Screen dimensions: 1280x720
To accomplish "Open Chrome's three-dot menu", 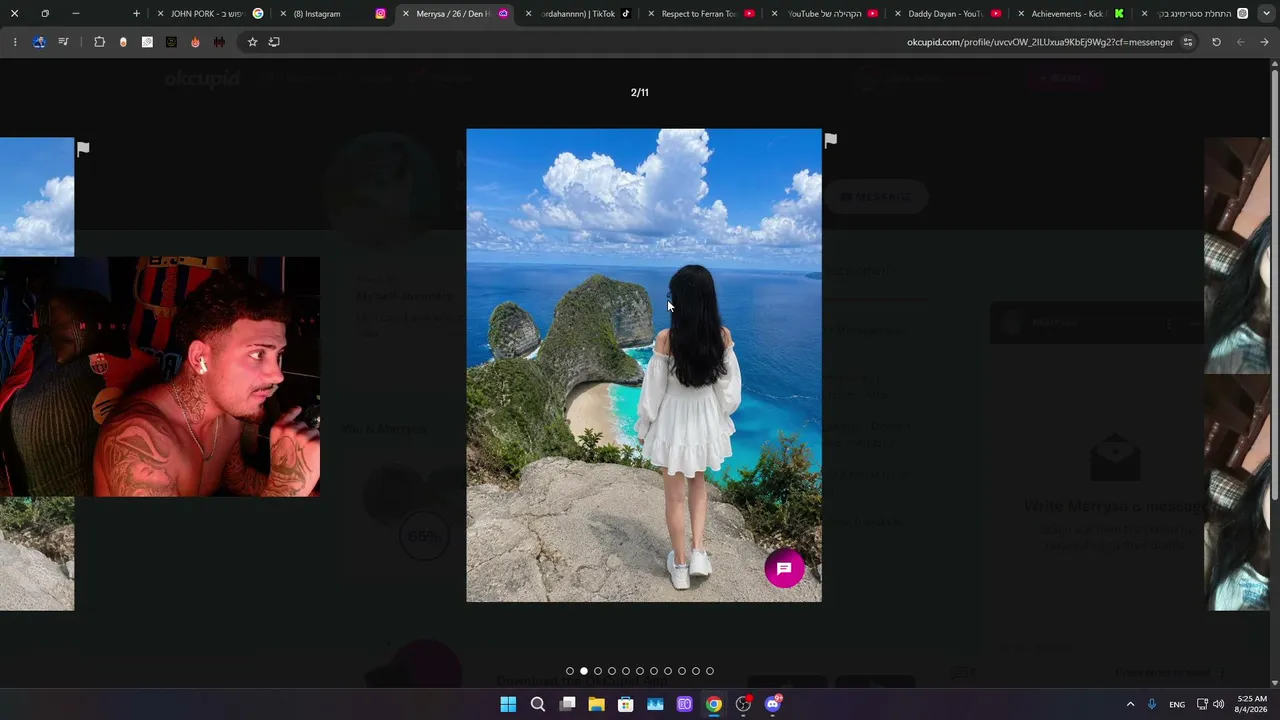I will (15, 42).
